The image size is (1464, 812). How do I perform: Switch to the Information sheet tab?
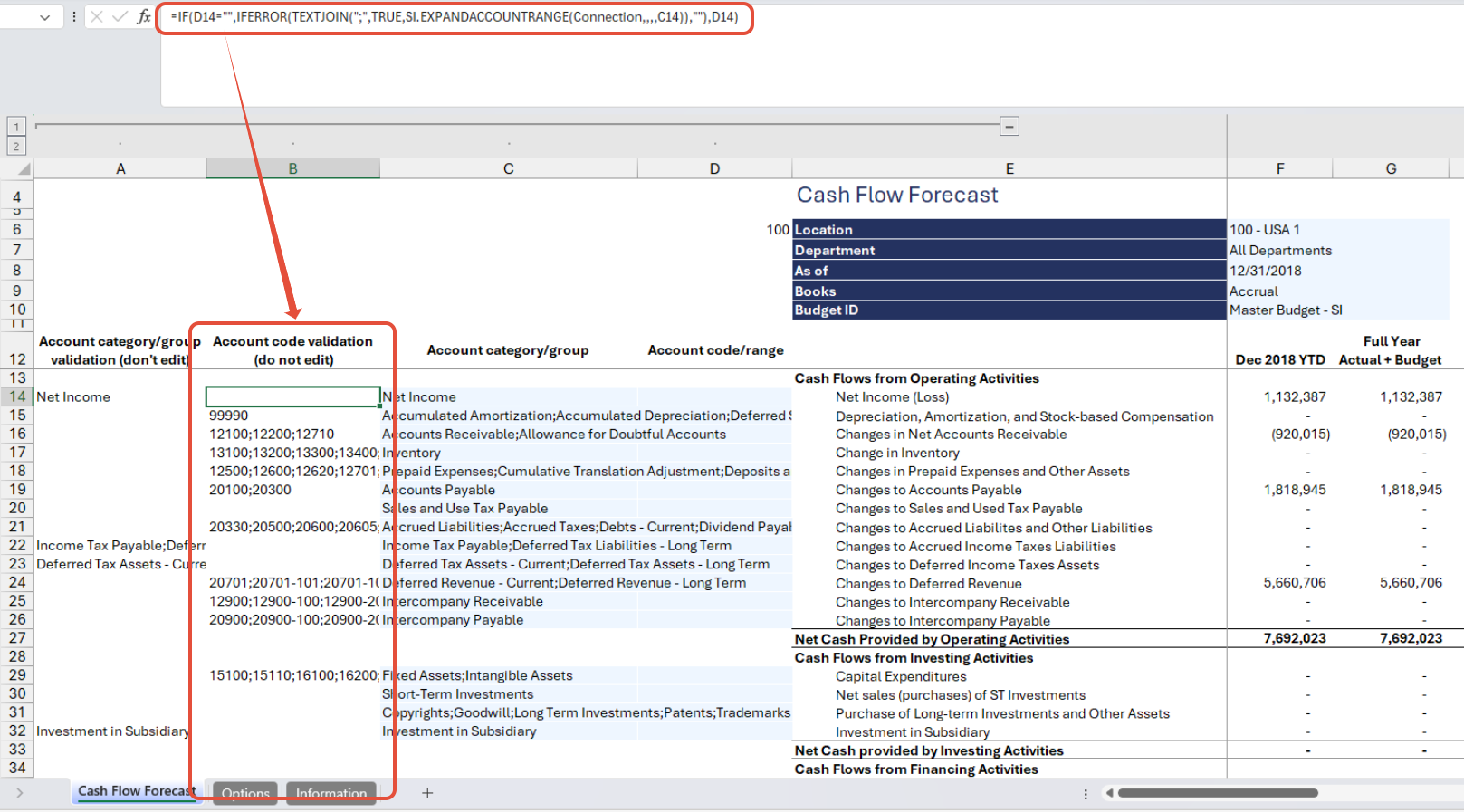tap(331, 793)
